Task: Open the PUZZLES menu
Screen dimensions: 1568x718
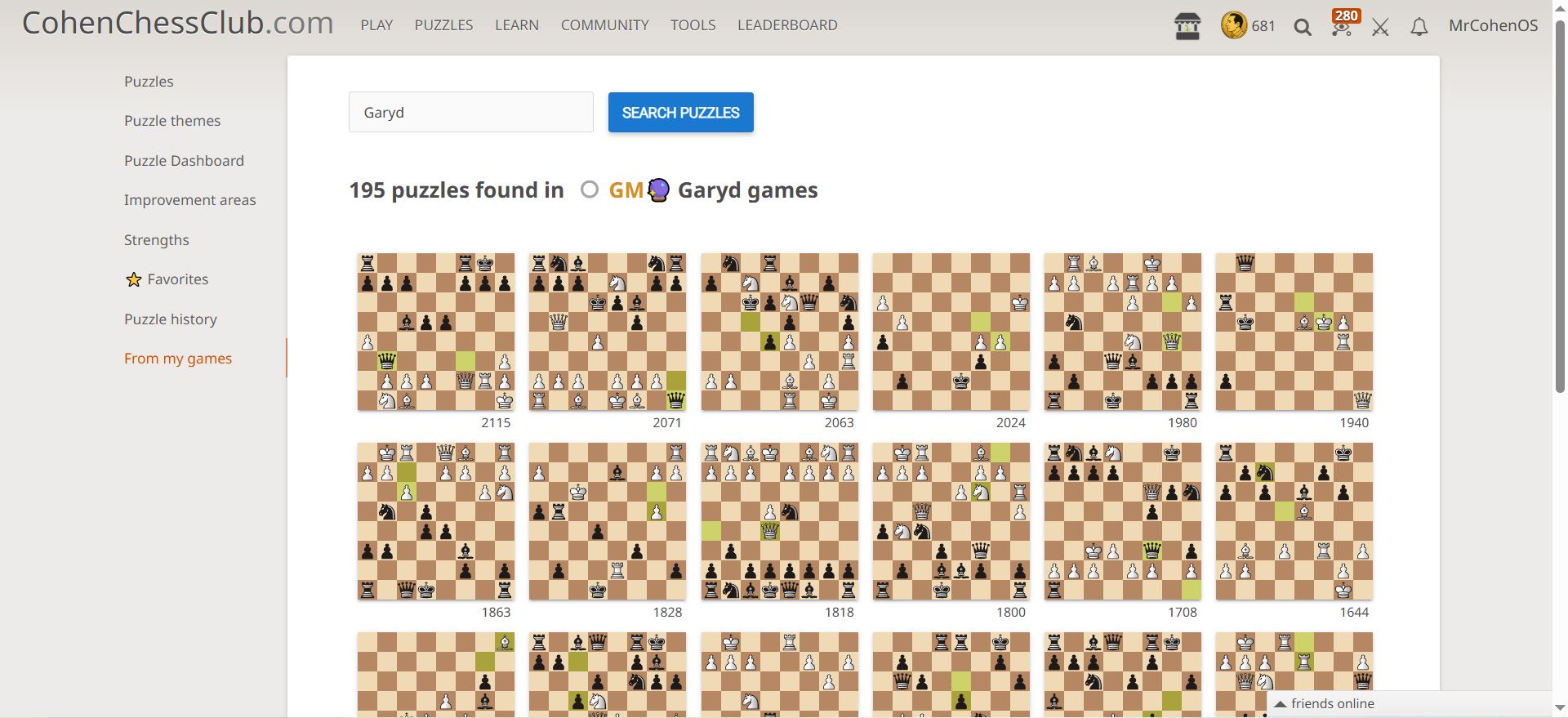Action: tap(443, 25)
